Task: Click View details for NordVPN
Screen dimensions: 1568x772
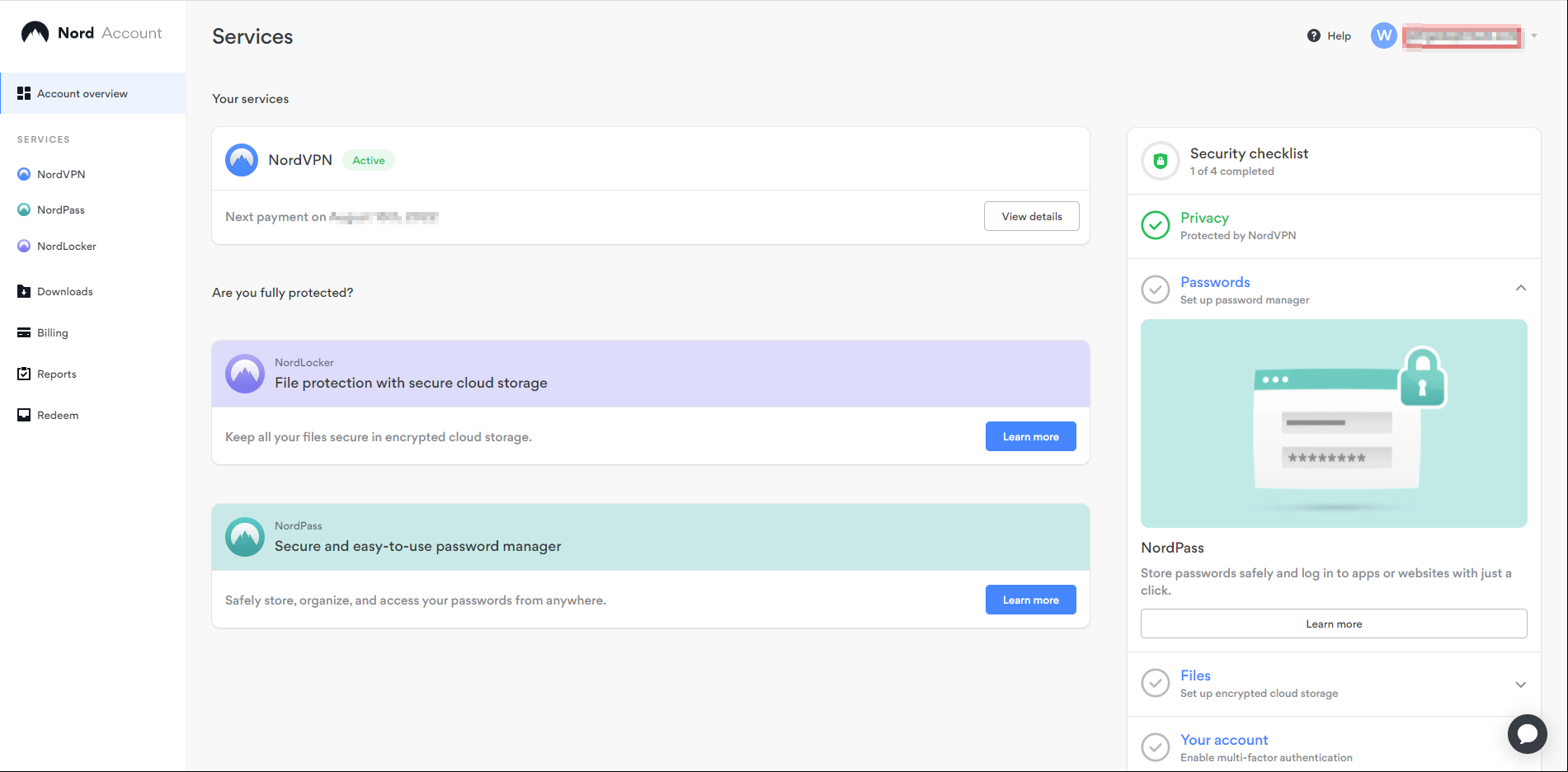Action: pos(1032,216)
